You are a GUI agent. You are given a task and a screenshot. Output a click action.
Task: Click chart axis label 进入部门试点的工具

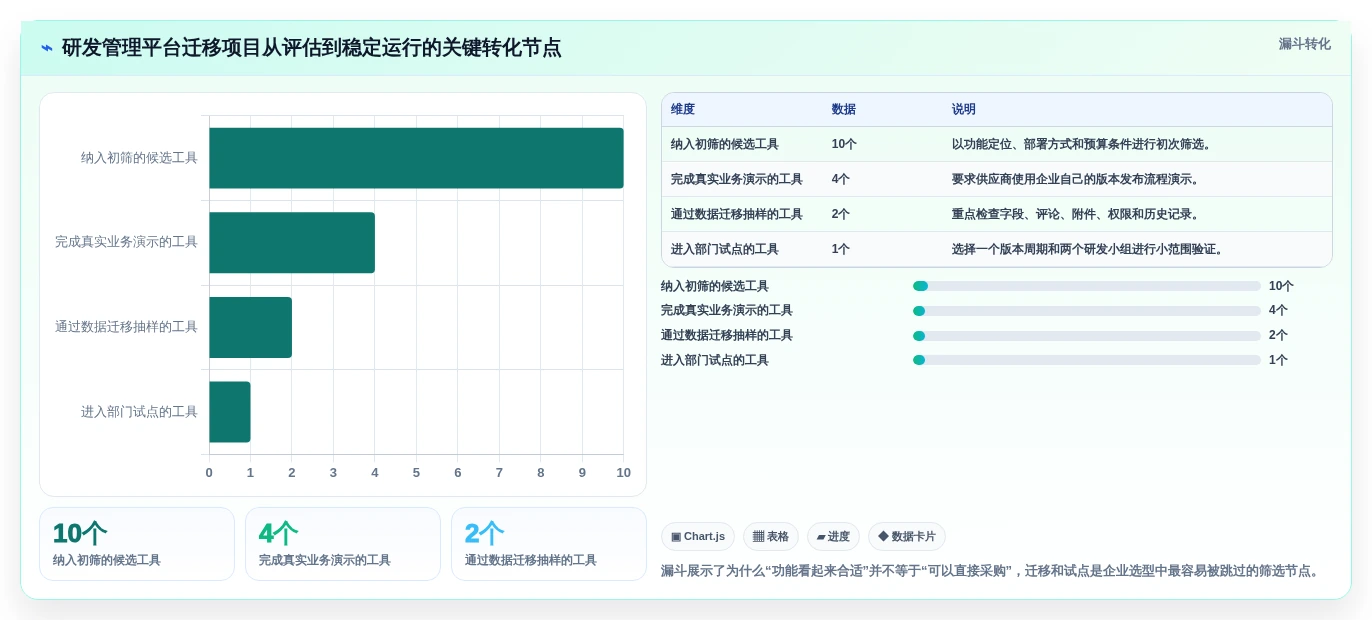pyautogui.click(x=139, y=412)
